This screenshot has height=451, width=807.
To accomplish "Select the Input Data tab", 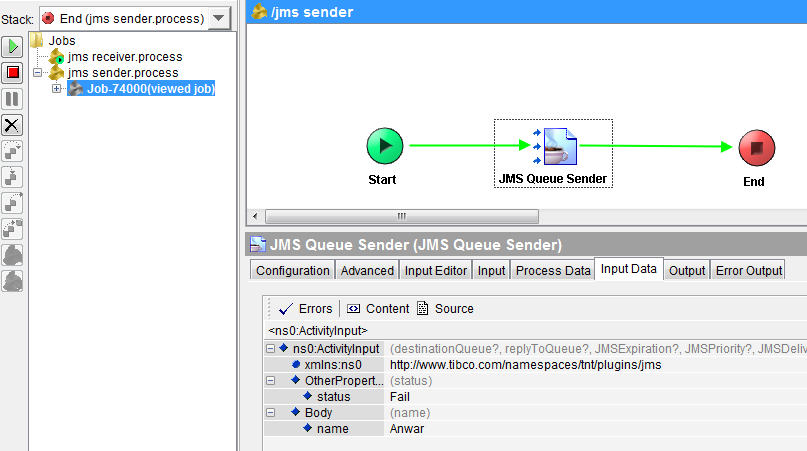I will (628, 269).
